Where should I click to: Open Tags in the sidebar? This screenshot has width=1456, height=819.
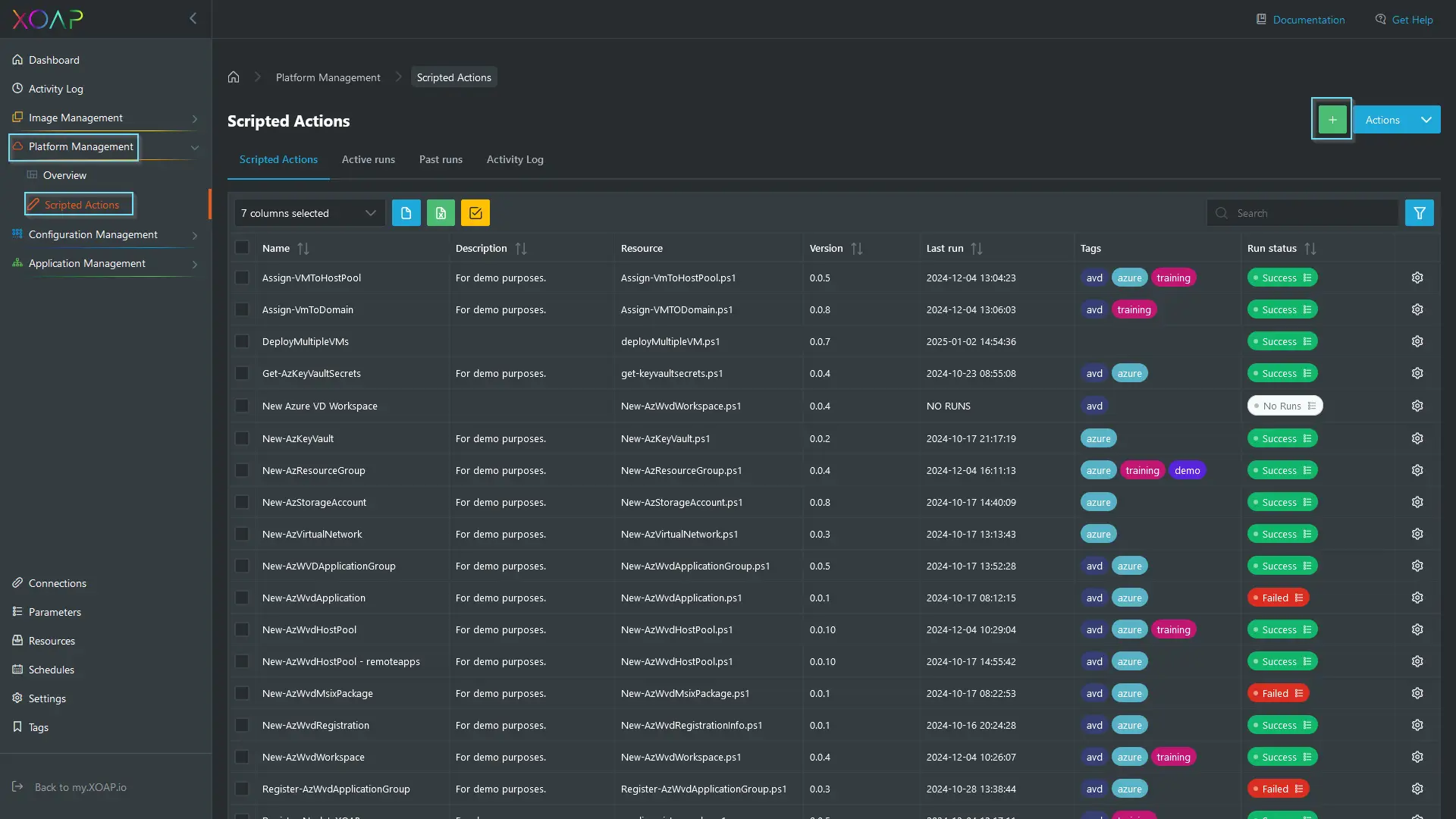(39, 727)
